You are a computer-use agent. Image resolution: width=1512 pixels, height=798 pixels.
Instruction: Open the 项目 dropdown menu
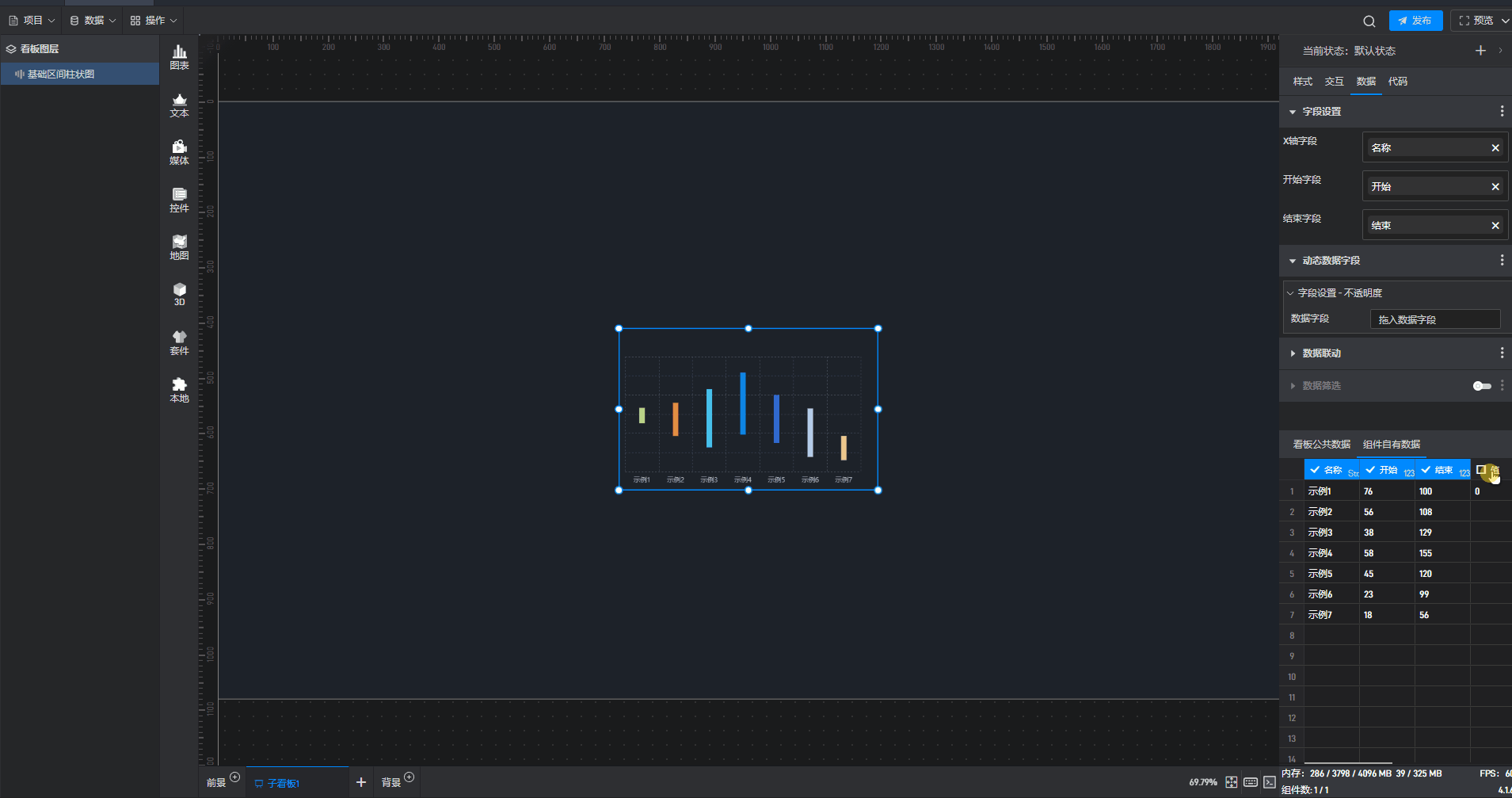[32, 21]
